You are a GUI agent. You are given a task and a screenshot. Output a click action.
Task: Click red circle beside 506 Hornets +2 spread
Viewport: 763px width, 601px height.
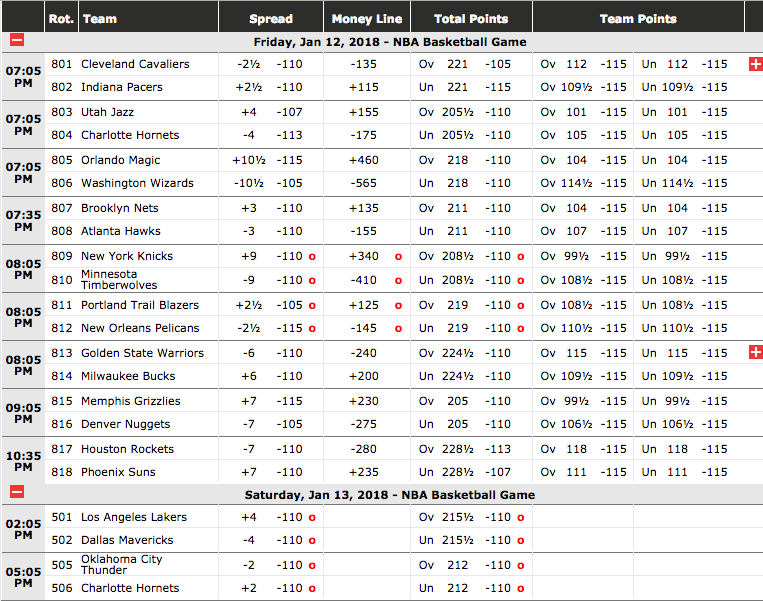point(312,589)
